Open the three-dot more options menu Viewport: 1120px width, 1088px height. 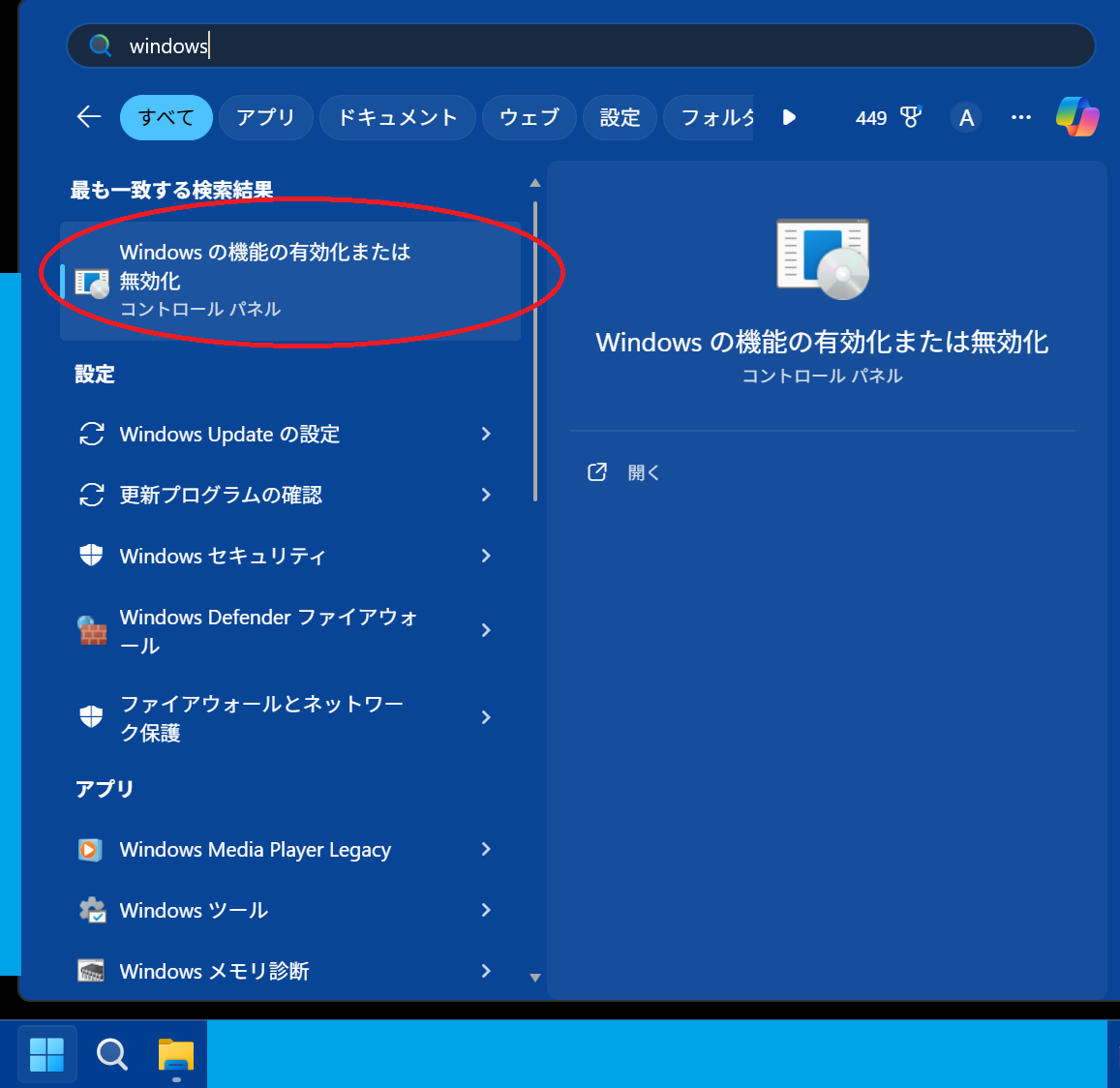[x=1020, y=117]
